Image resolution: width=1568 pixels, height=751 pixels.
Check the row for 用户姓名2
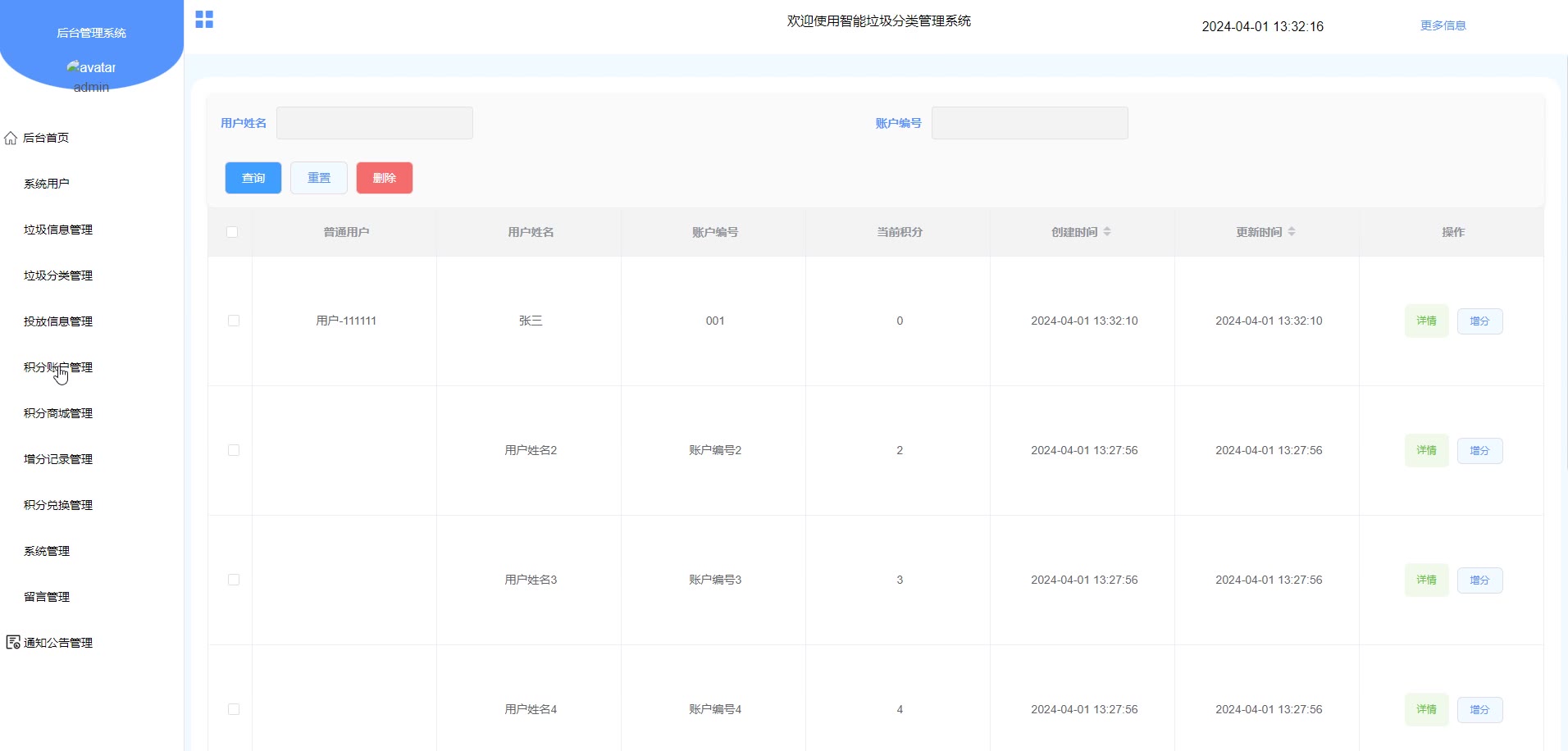[234, 450]
